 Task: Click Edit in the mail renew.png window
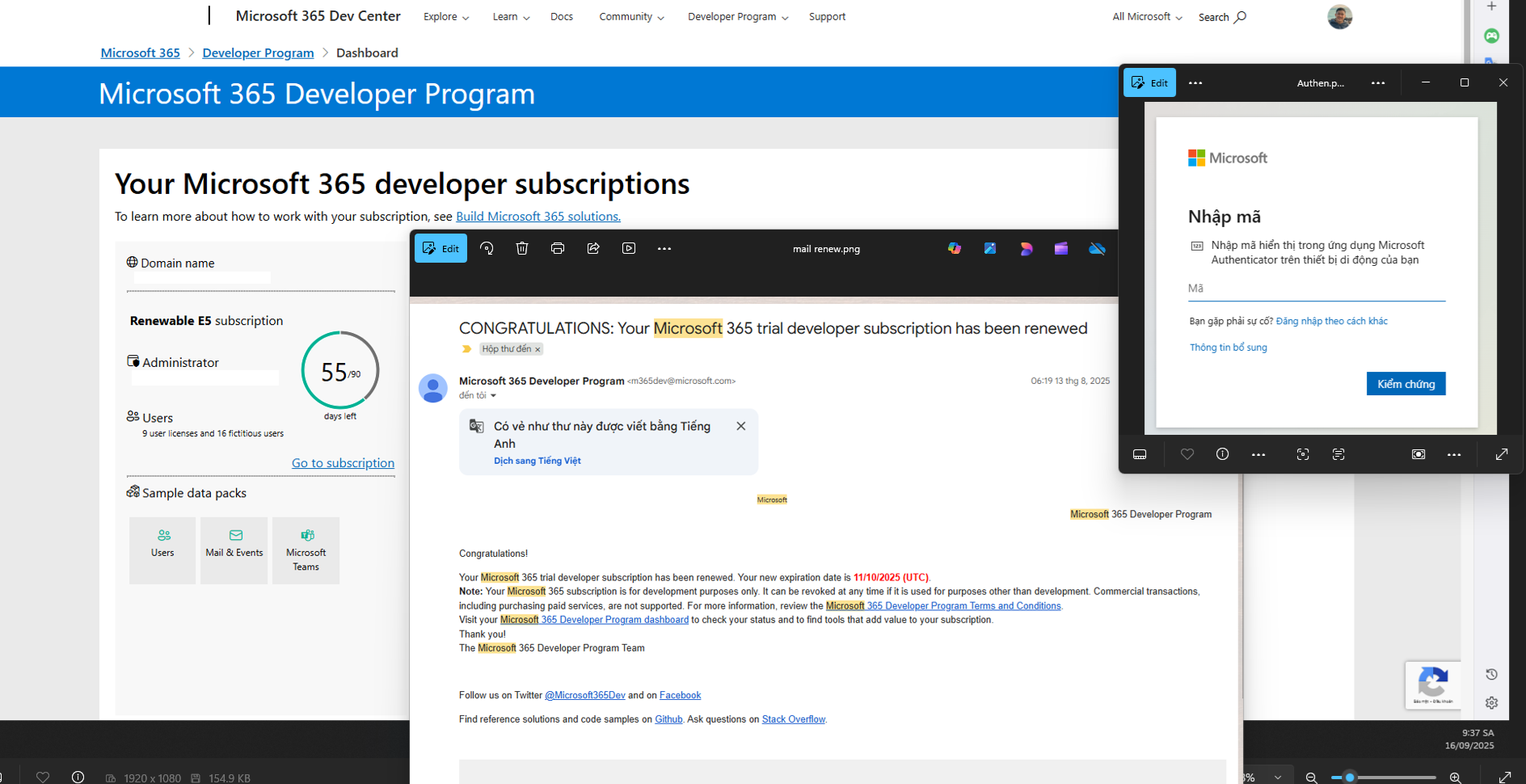pyautogui.click(x=441, y=248)
